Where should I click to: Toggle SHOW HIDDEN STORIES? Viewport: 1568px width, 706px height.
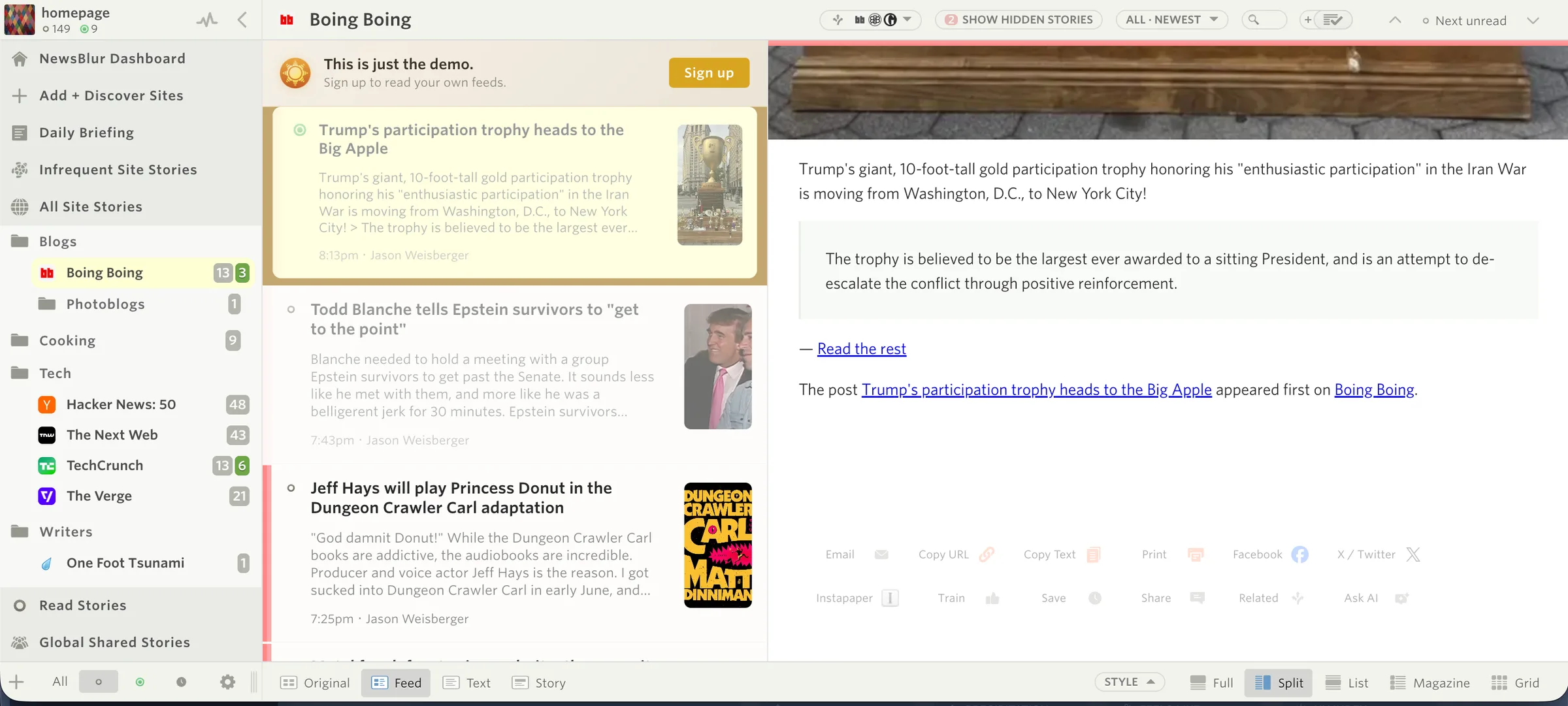pyautogui.click(x=1019, y=20)
